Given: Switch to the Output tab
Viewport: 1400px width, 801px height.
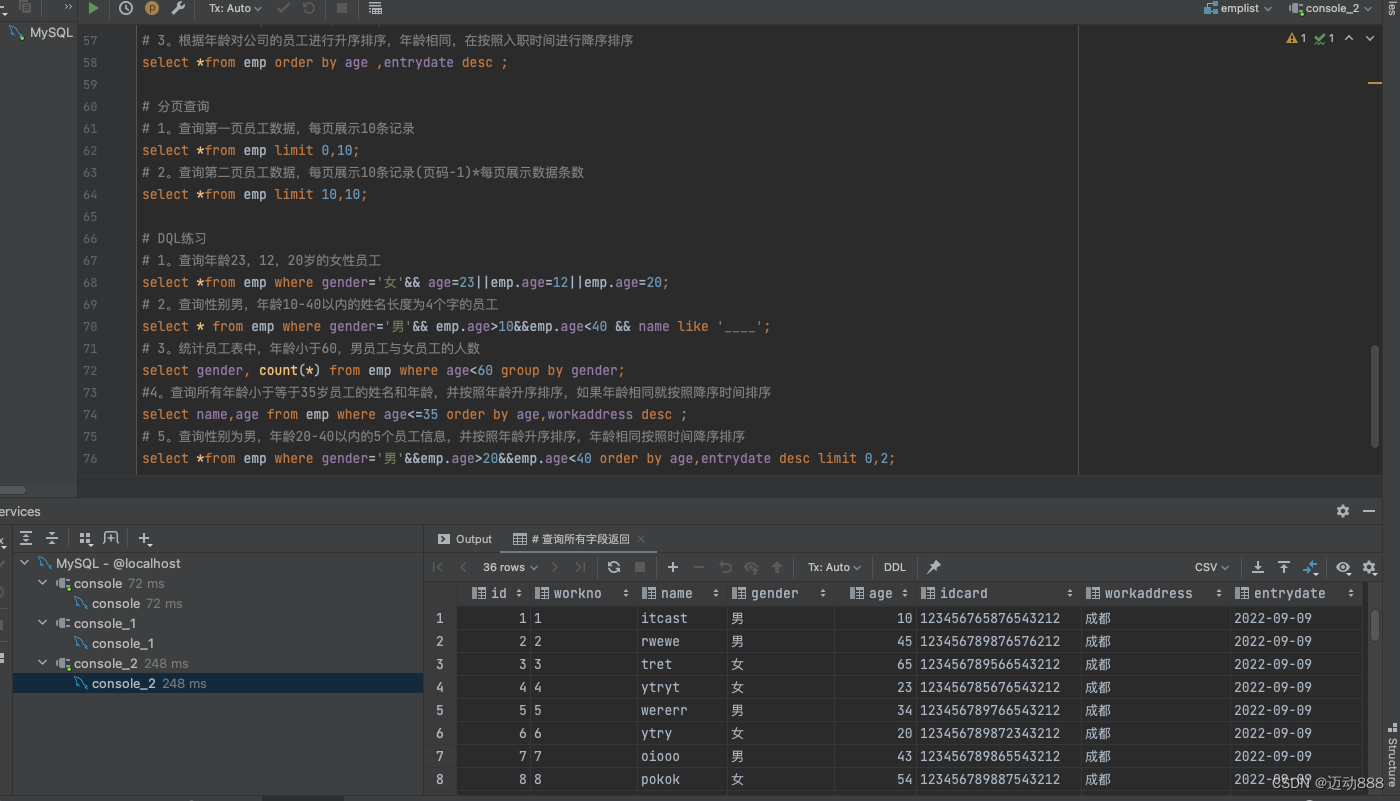Looking at the screenshot, I should [465, 539].
